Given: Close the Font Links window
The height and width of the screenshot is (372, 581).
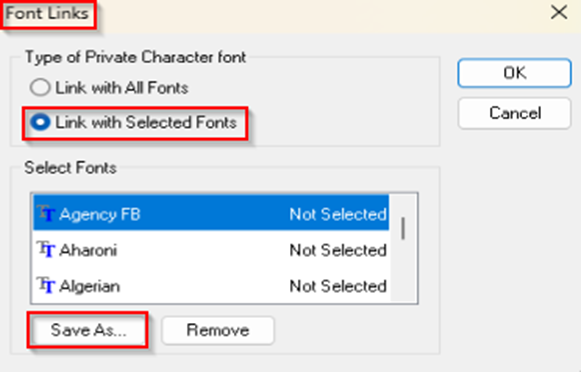Looking at the screenshot, I should click(x=559, y=13).
